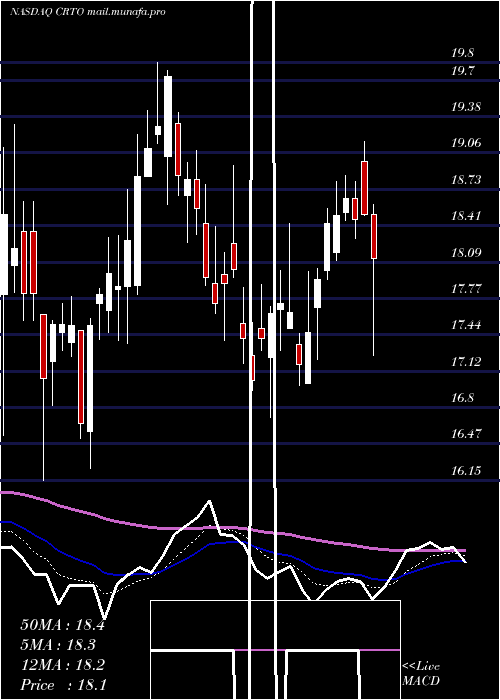Click the 12MA : 18.2 readout

[62, 665]
